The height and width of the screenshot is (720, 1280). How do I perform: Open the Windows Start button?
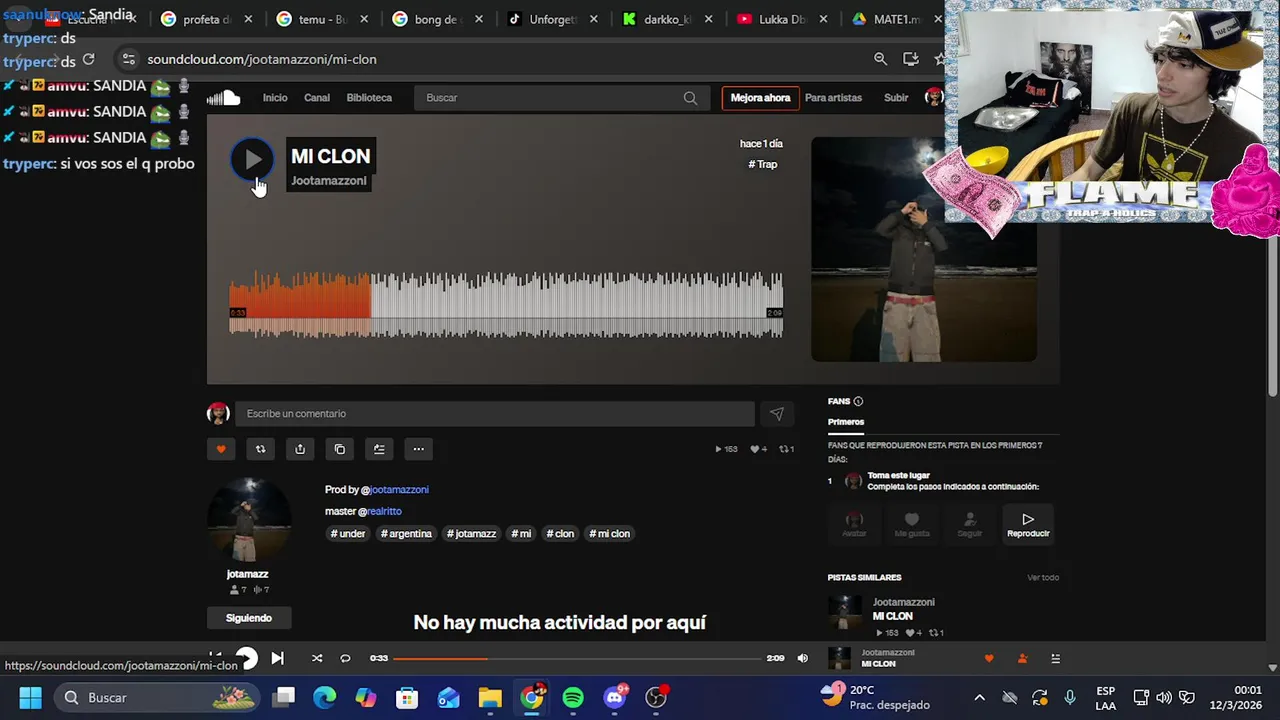point(30,697)
